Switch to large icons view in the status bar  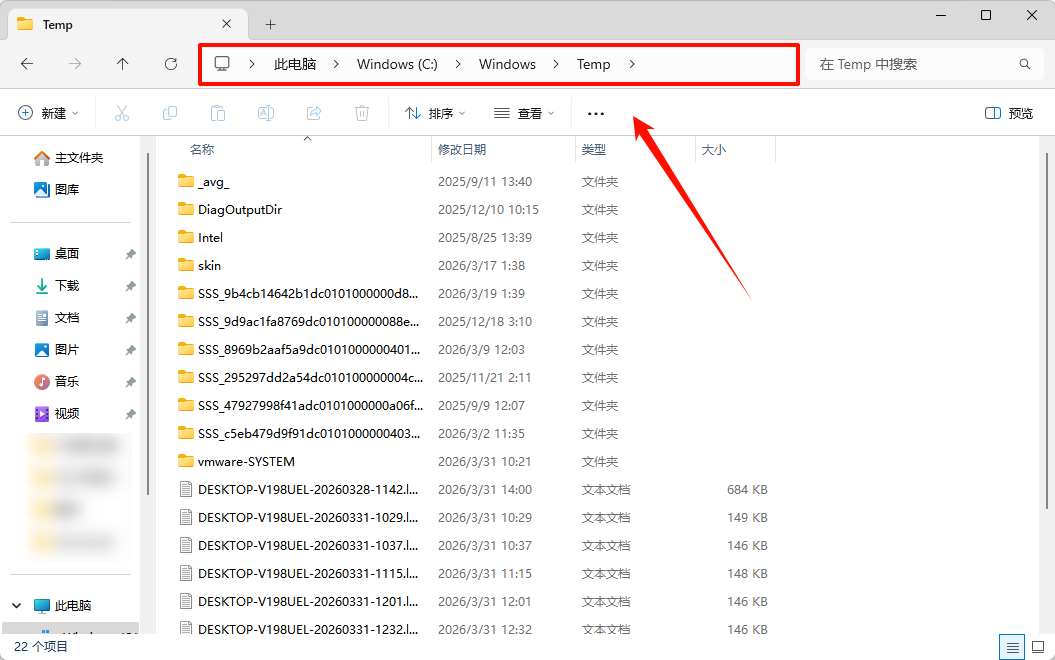click(1036, 646)
